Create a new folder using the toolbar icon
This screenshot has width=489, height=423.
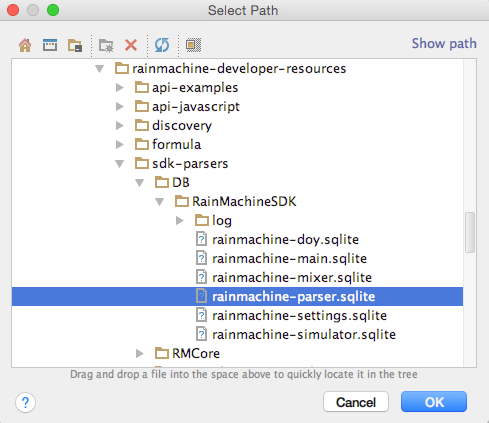tap(106, 45)
